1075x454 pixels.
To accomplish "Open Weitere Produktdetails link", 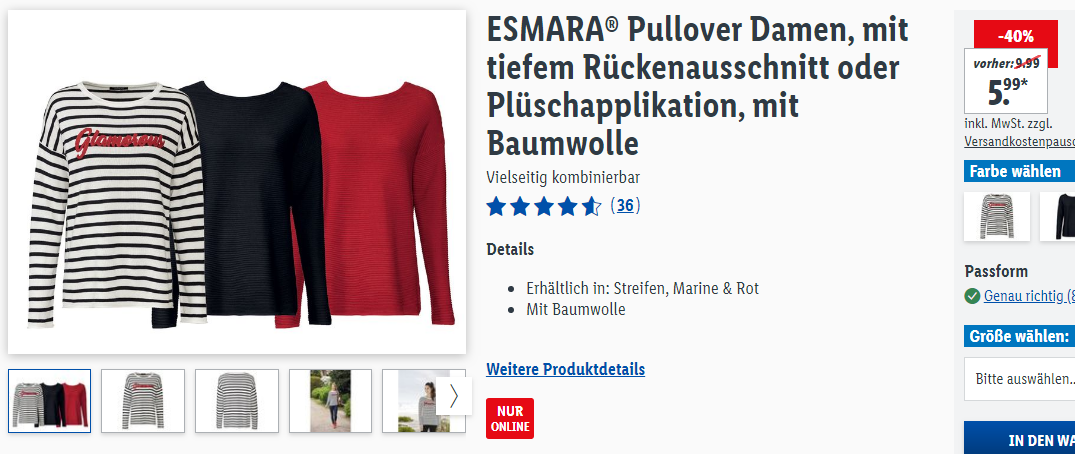I will (x=566, y=369).
